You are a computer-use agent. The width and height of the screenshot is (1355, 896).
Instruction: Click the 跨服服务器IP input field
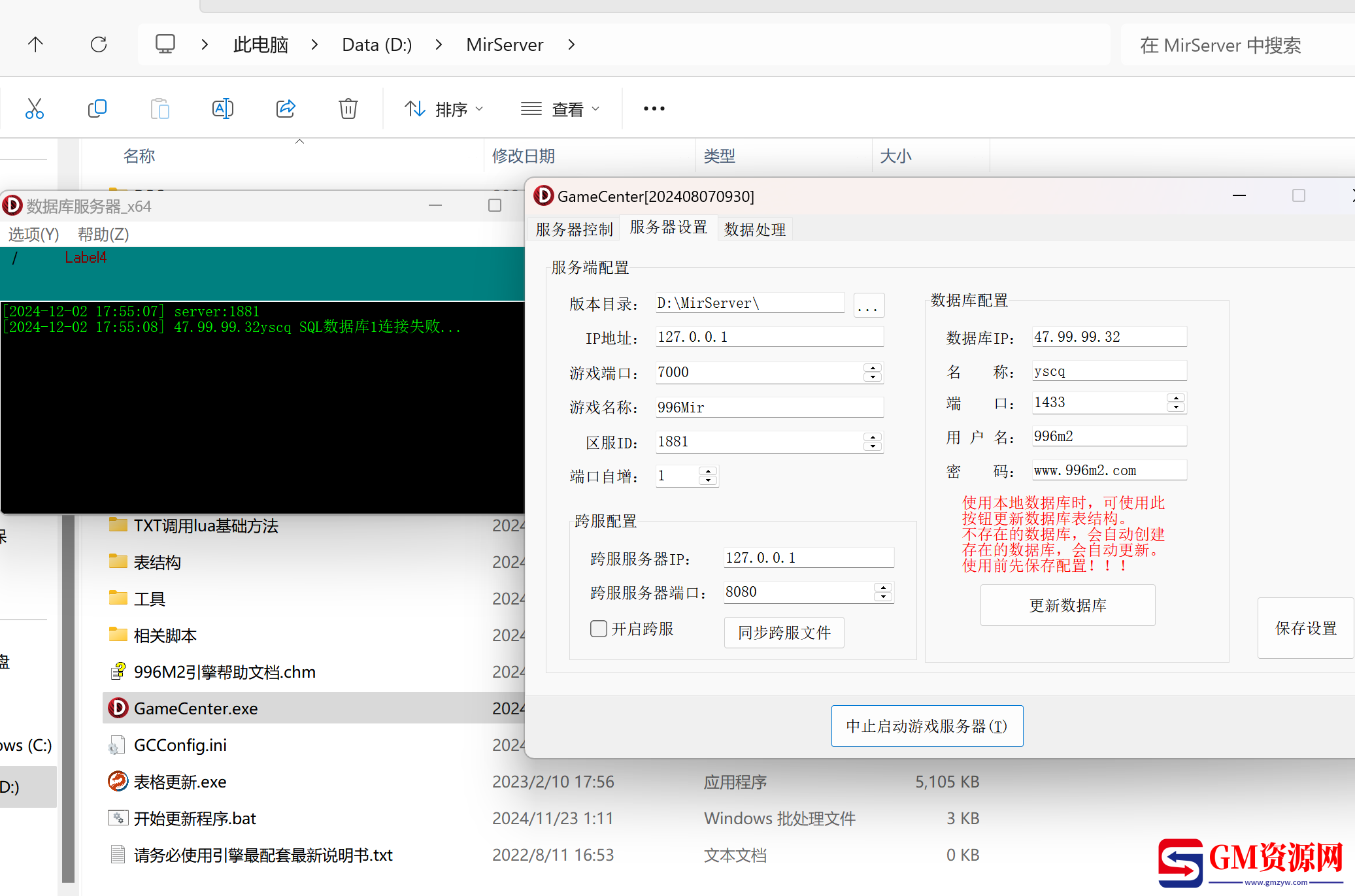tap(809, 558)
